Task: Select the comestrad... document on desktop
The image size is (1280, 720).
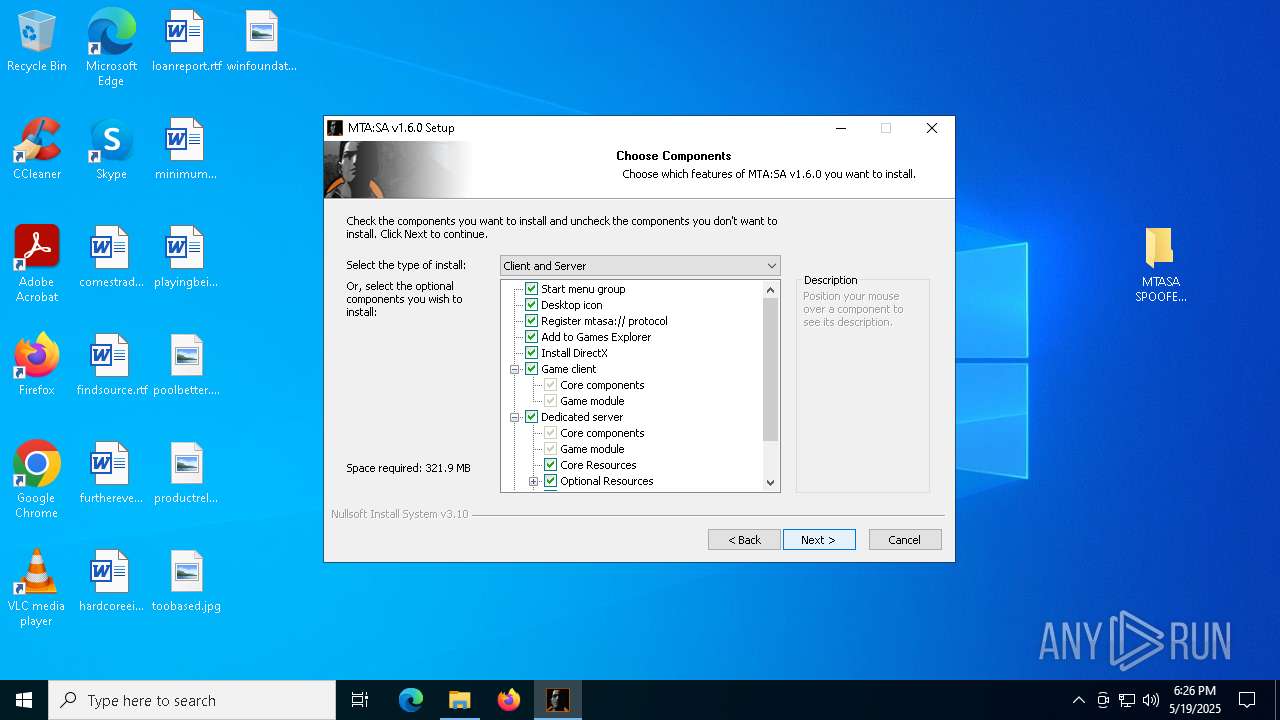Action: coord(111,258)
